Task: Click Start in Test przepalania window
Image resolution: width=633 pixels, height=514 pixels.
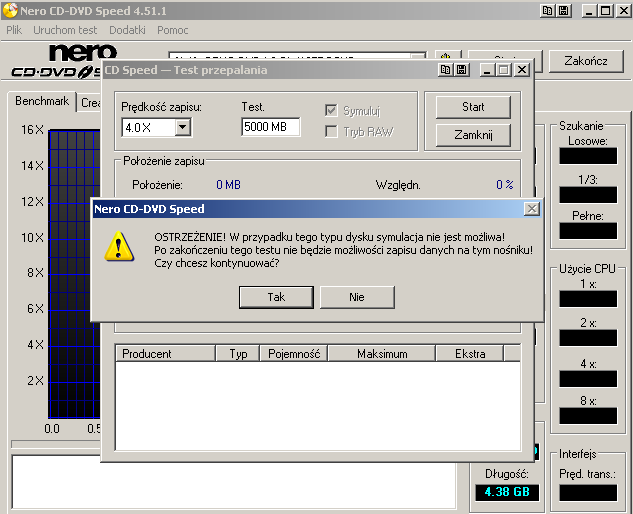Action: tap(473, 107)
